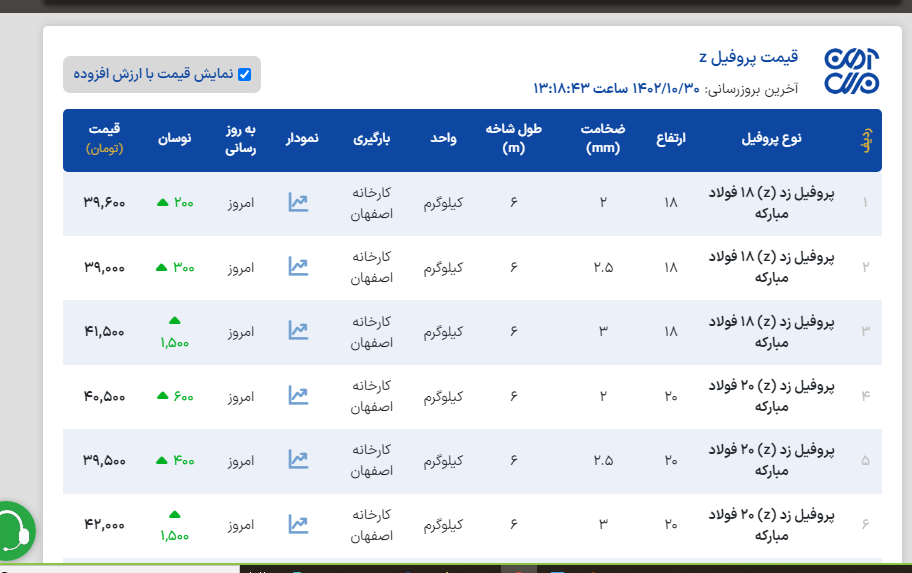912x573 pixels.
Task: Click the 1,500 fluctuation in row 3
Action: coord(175,342)
